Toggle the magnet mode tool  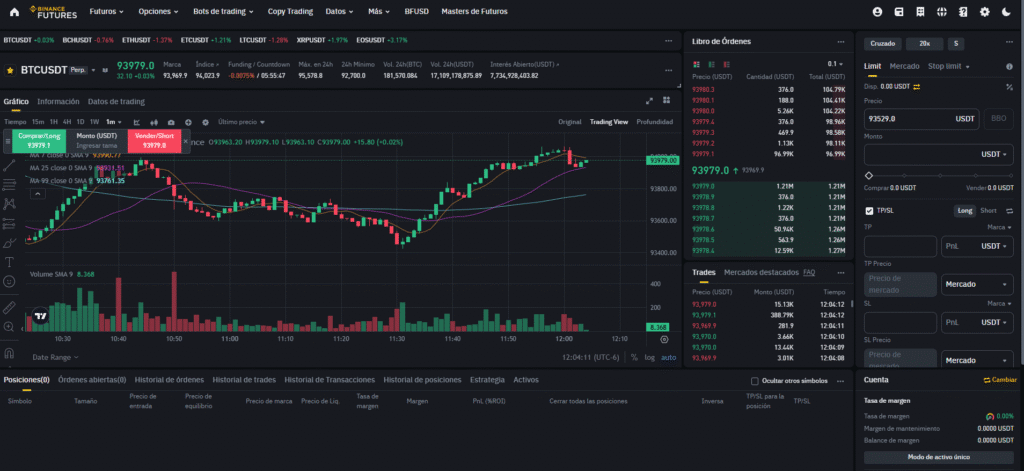[x=9, y=353]
